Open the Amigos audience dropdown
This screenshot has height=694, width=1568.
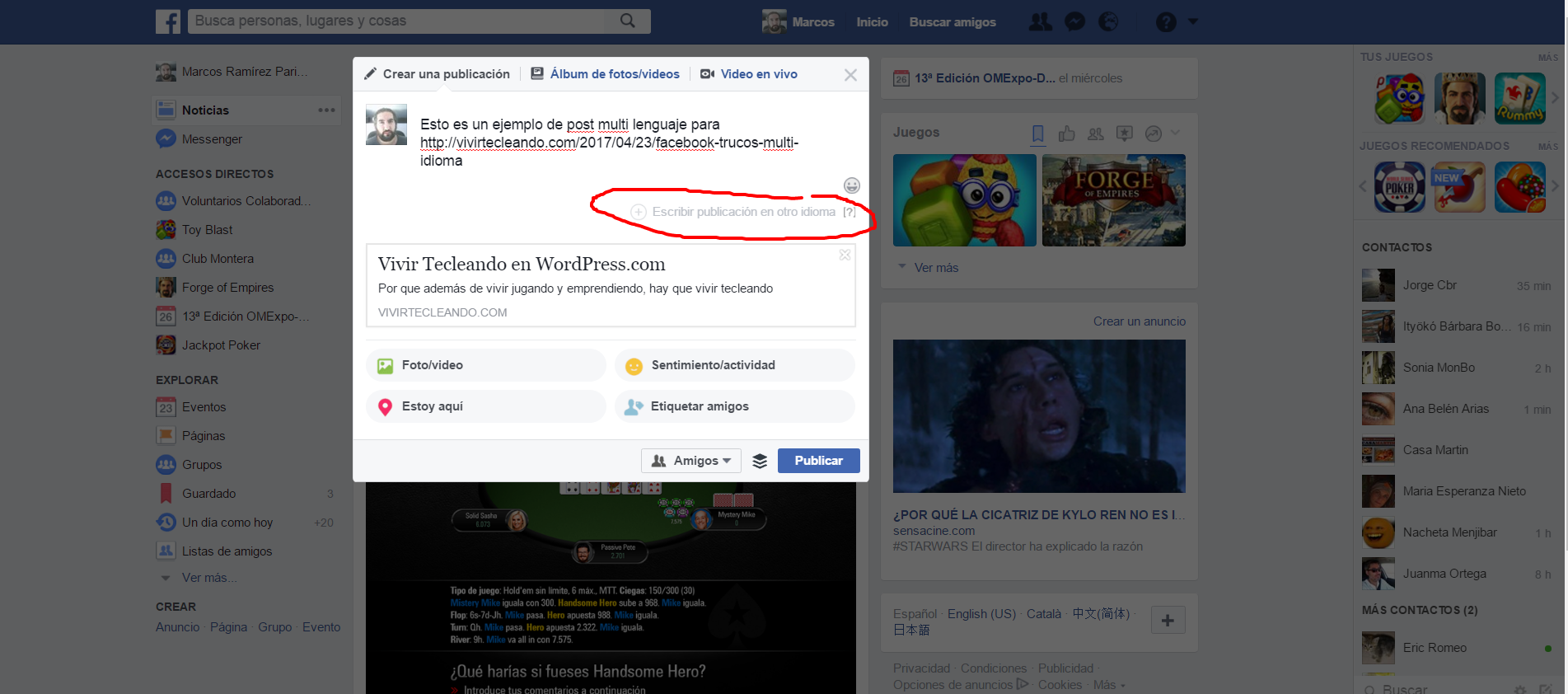[691, 461]
